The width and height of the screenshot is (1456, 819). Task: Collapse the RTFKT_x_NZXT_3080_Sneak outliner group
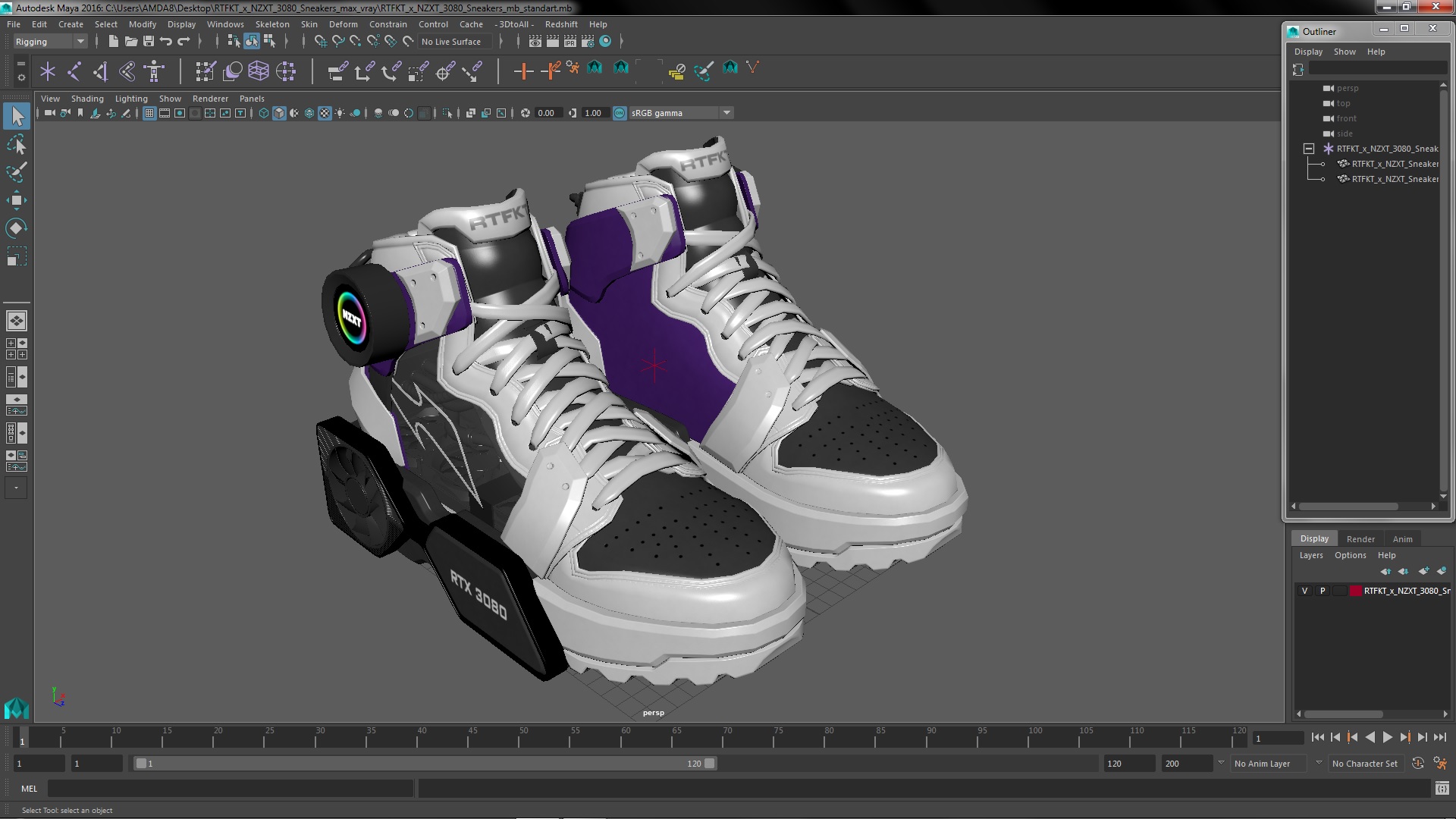coord(1309,149)
